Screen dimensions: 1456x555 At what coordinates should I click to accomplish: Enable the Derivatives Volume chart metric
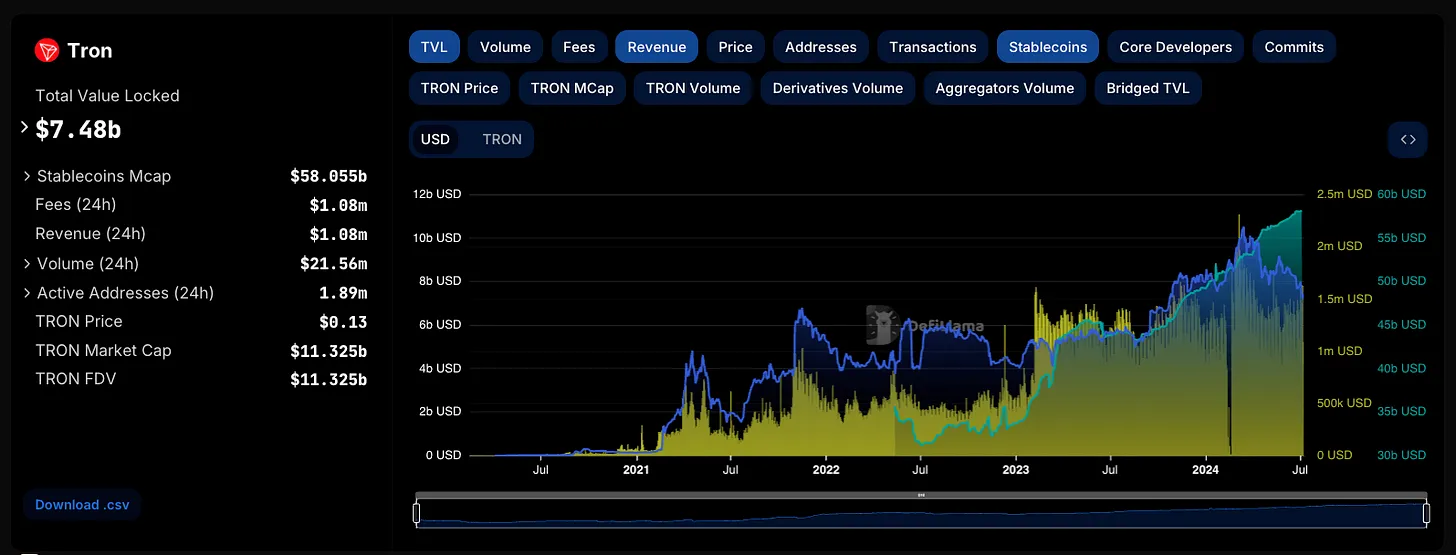coord(838,88)
